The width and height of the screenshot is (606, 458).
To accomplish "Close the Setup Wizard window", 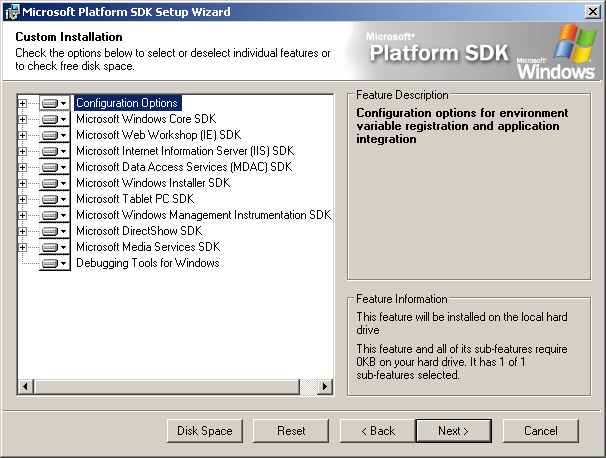I will click(x=592, y=12).
